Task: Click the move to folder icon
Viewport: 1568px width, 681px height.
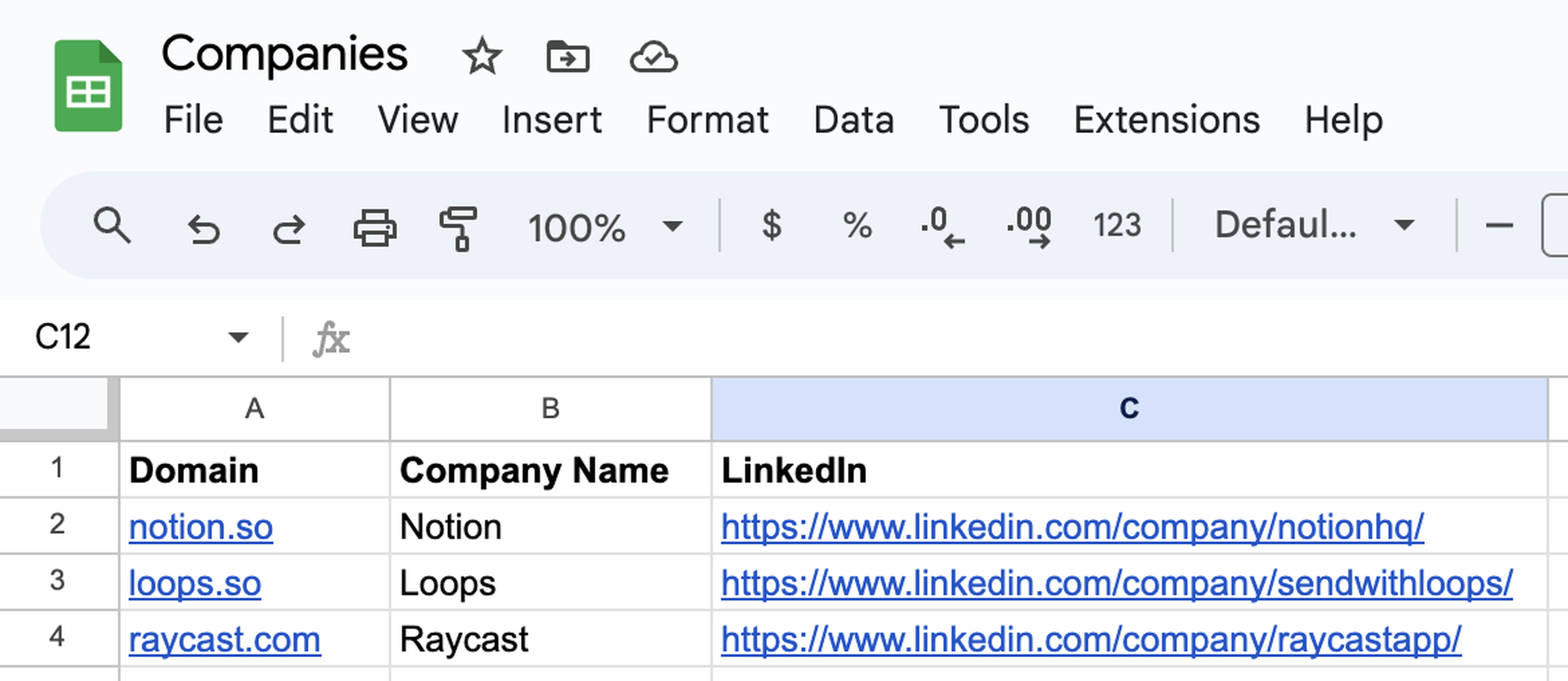Action: pyautogui.click(x=567, y=57)
